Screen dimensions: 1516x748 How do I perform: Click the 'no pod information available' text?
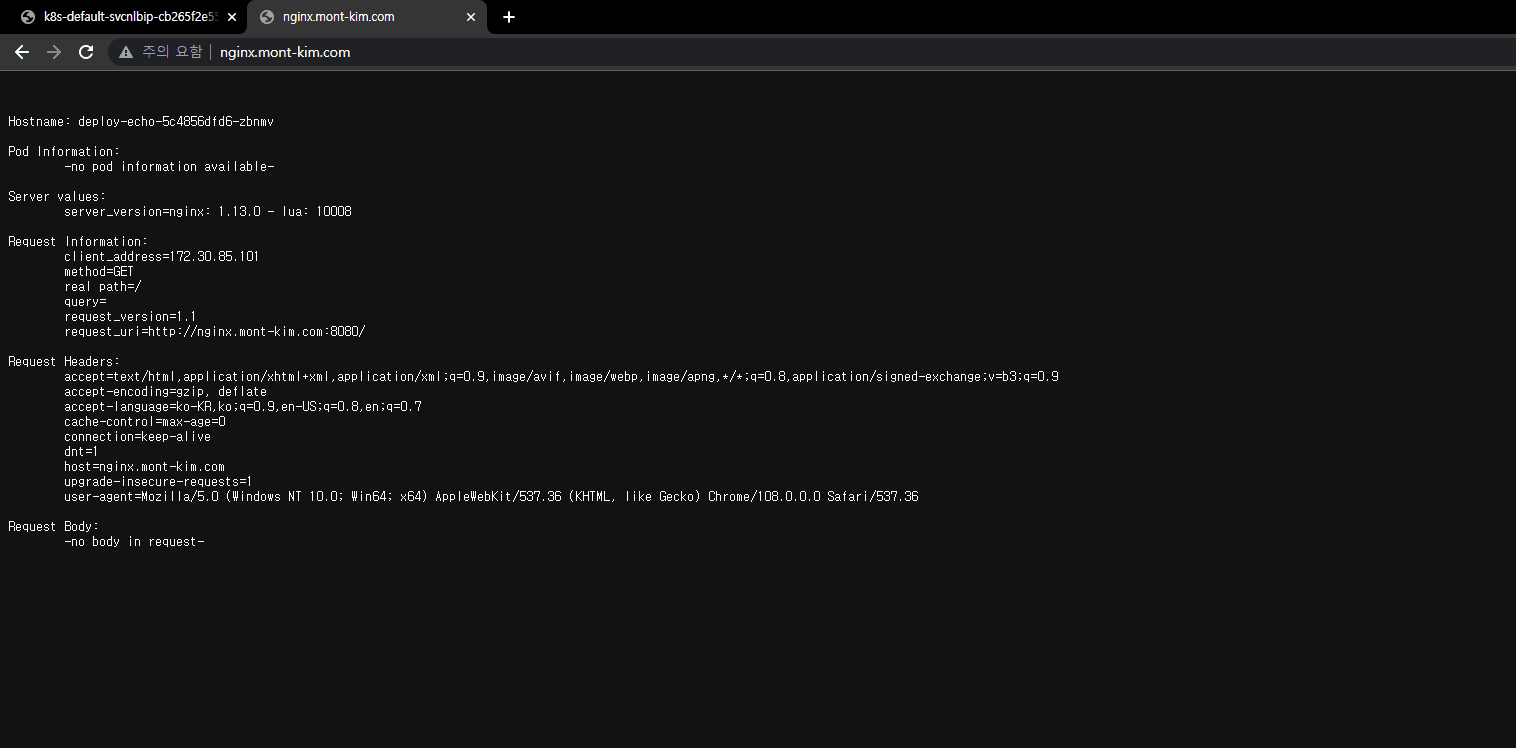169,167
